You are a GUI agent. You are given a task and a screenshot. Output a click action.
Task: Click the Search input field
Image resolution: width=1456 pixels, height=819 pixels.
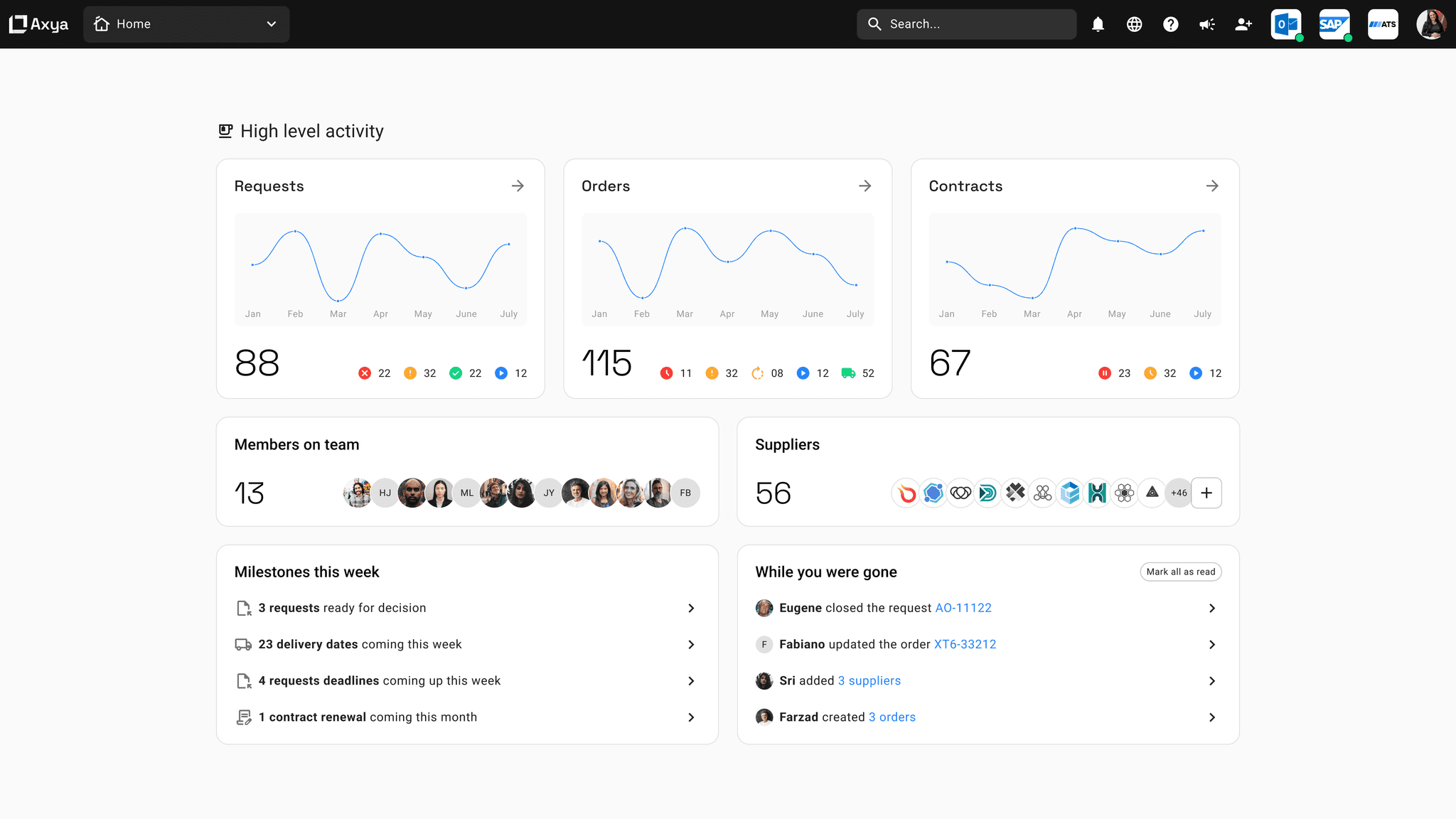[x=967, y=24]
